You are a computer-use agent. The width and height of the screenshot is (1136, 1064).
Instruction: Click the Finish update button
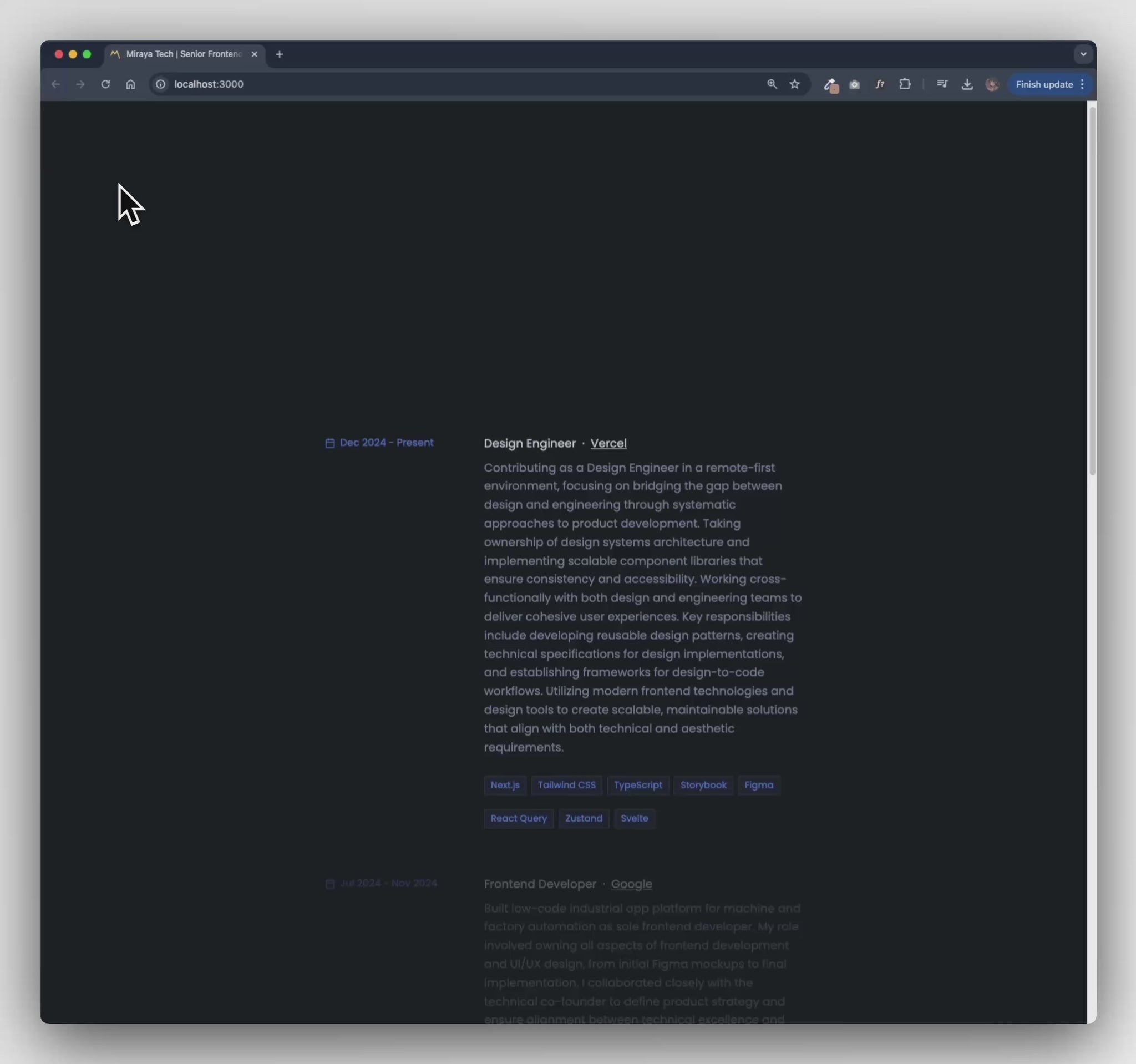(1043, 84)
